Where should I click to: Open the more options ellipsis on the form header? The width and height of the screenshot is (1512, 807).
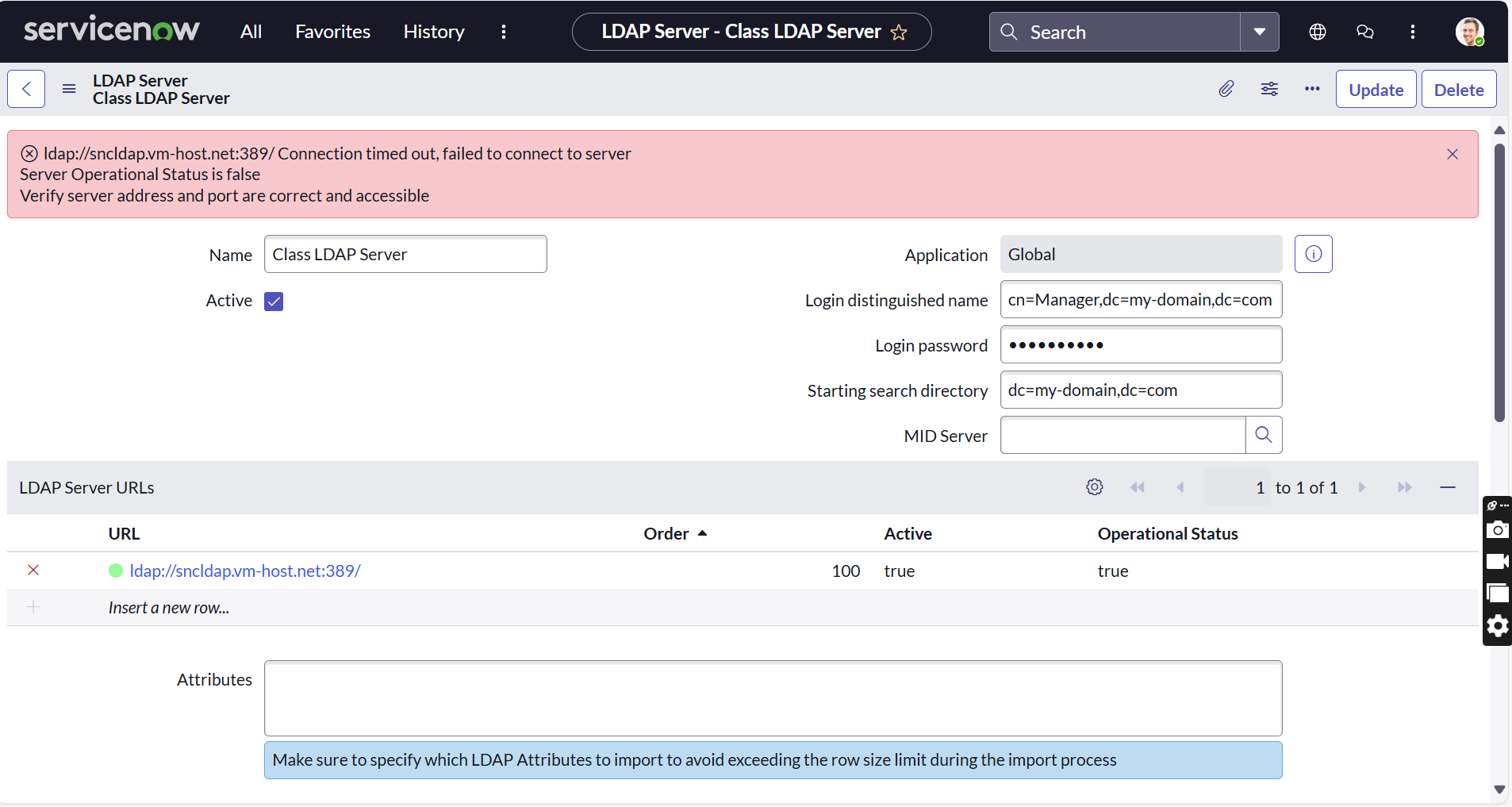coord(1311,89)
